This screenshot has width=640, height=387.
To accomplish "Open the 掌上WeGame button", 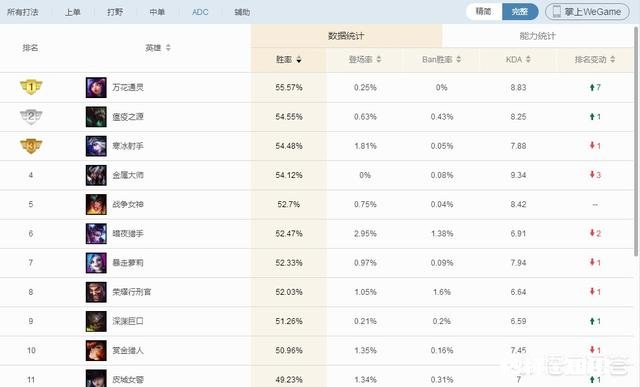I will click(x=588, y=12).
